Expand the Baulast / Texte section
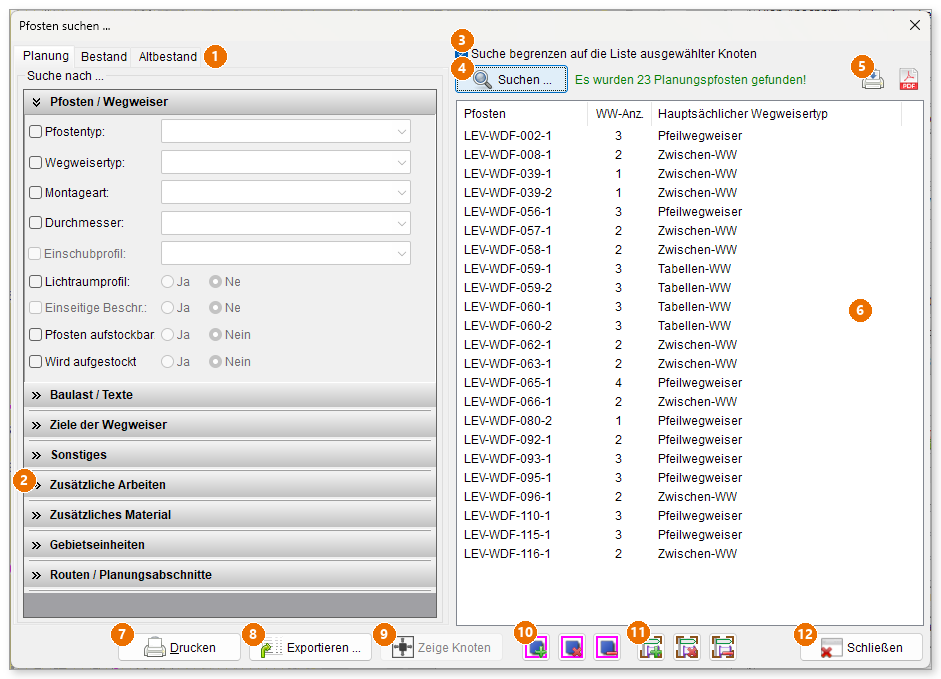941x679 pixels. click(x=230, y=395)
